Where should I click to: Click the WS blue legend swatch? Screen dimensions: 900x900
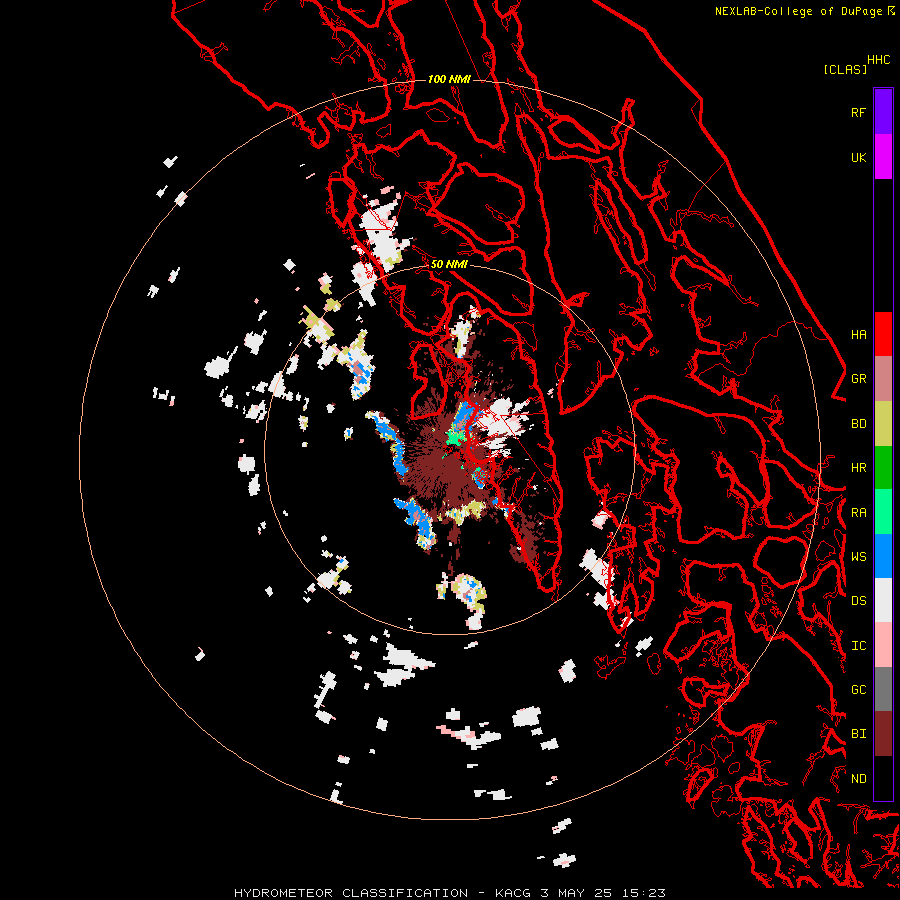point(883,556)
